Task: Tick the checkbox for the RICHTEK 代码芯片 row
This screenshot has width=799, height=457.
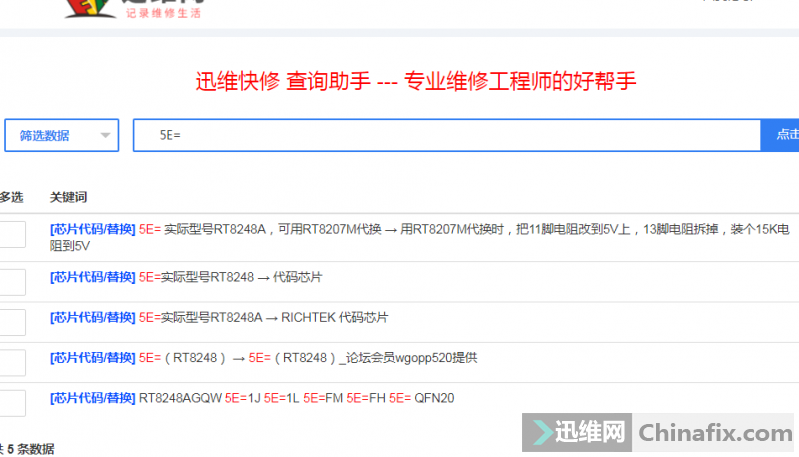Action: 12,322
